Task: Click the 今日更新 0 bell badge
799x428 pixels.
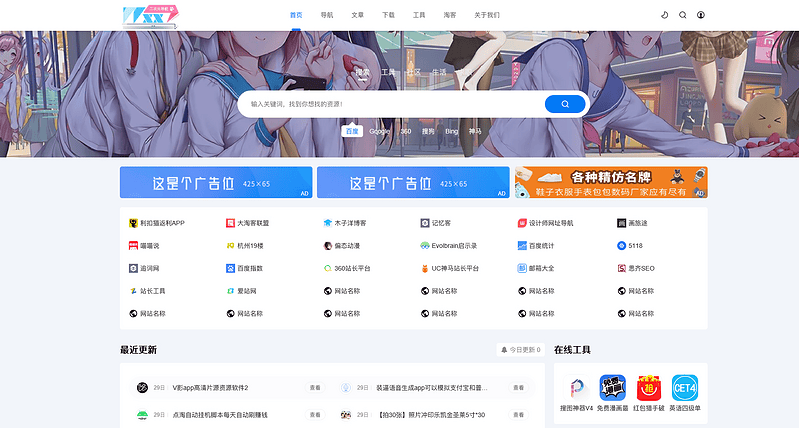Action: click(520, 350)
